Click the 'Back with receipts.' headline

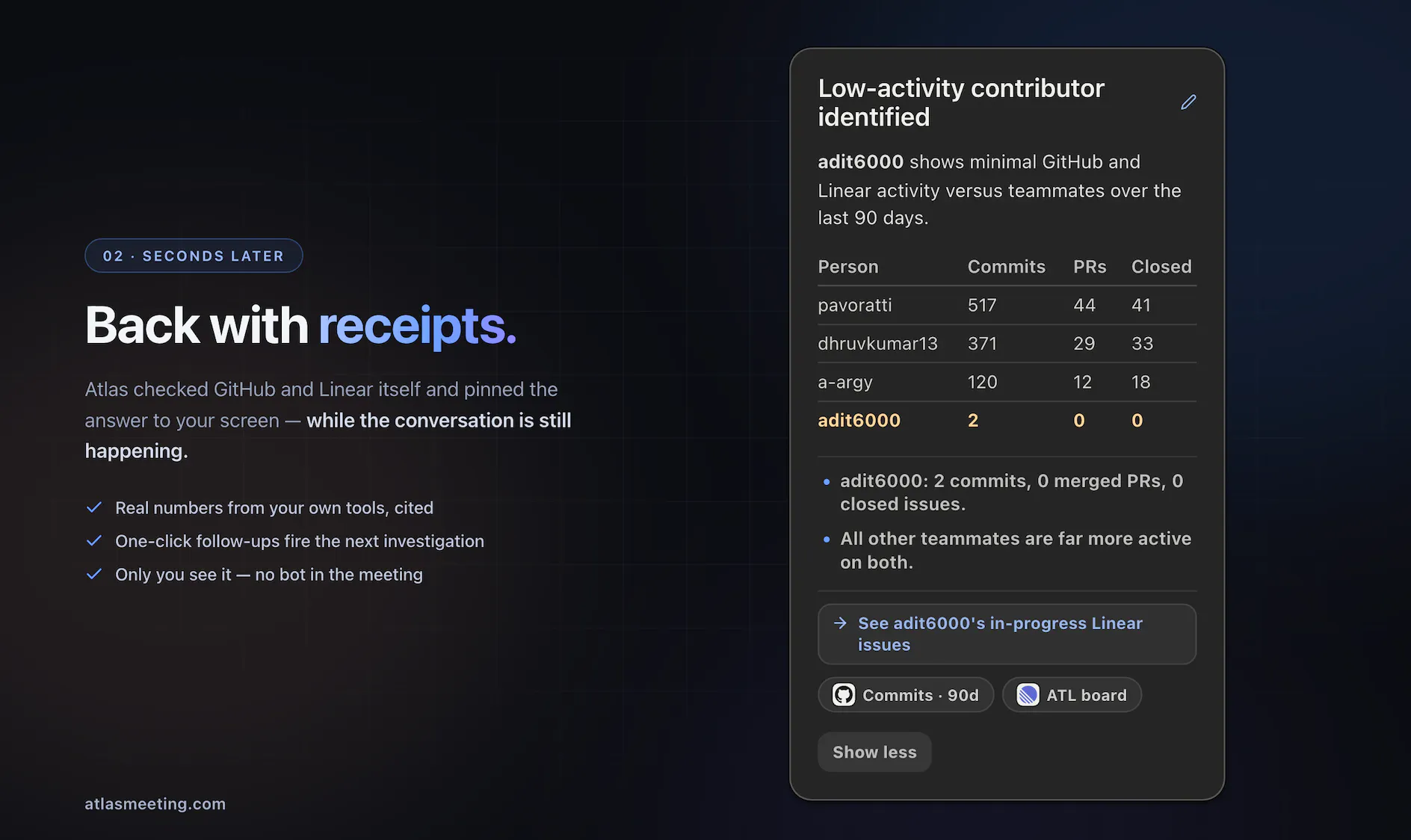tap(300, 326)
